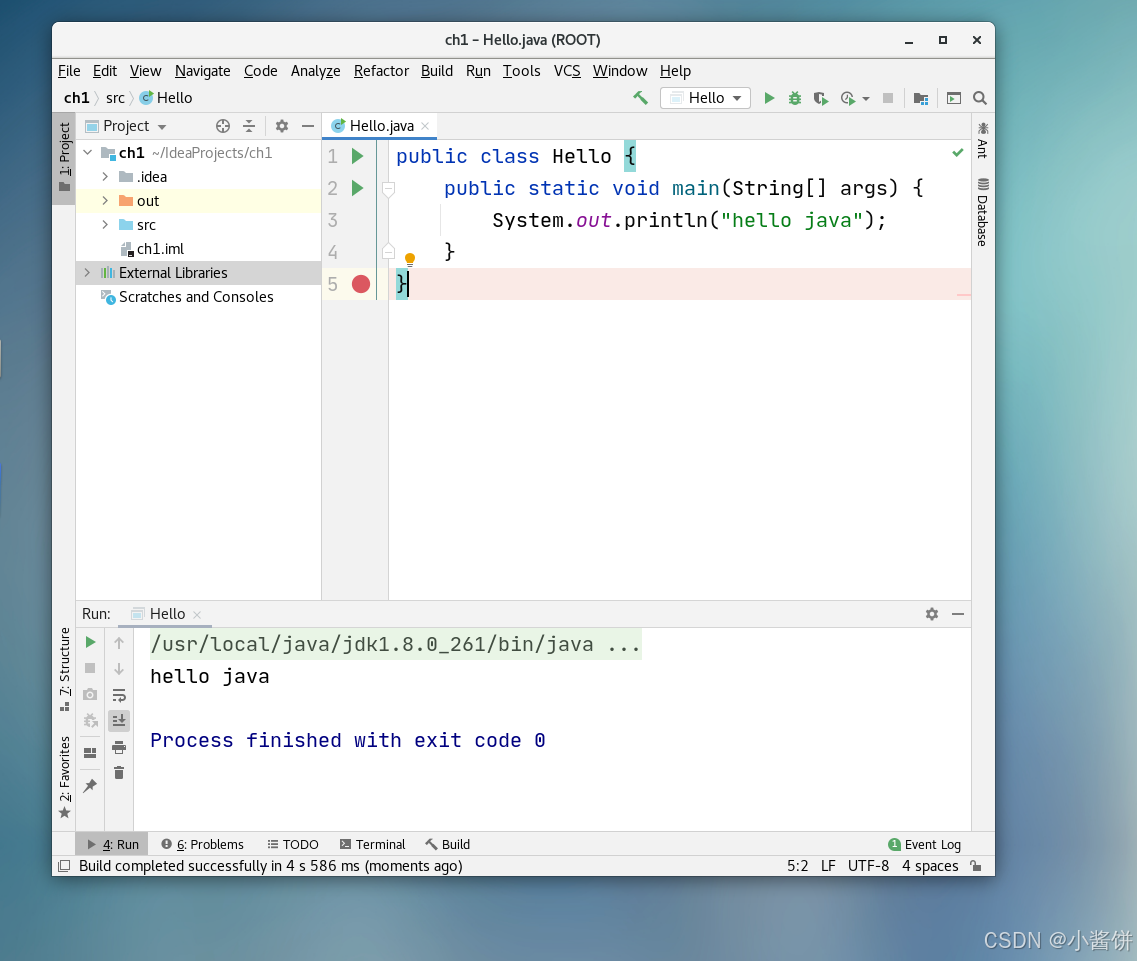Click the yellow intention light bulb

click(410, 260)
